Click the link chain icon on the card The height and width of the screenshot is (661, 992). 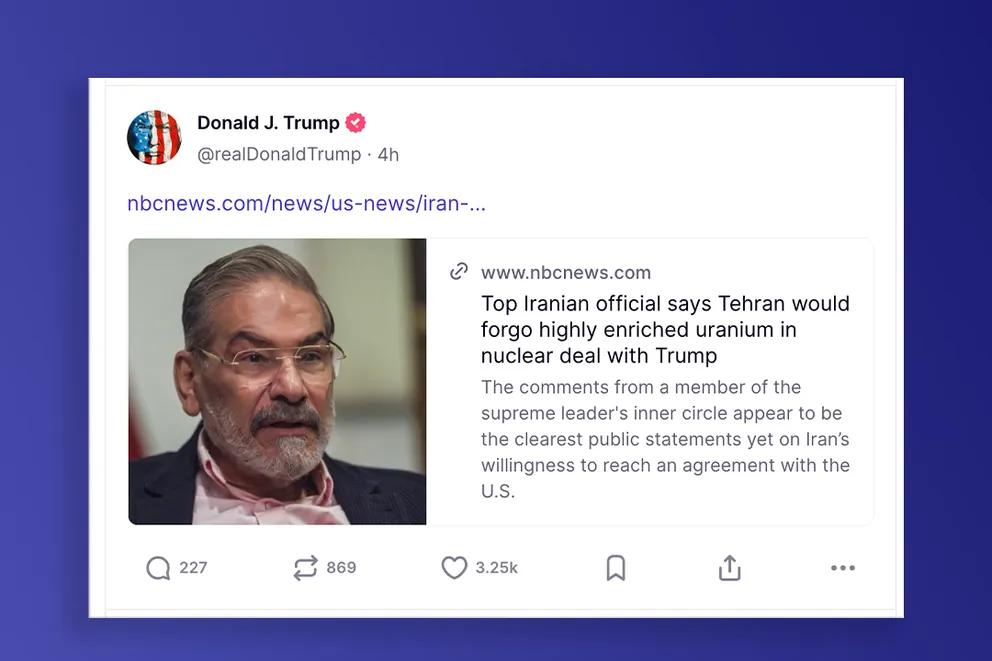[x=459, y=271]
